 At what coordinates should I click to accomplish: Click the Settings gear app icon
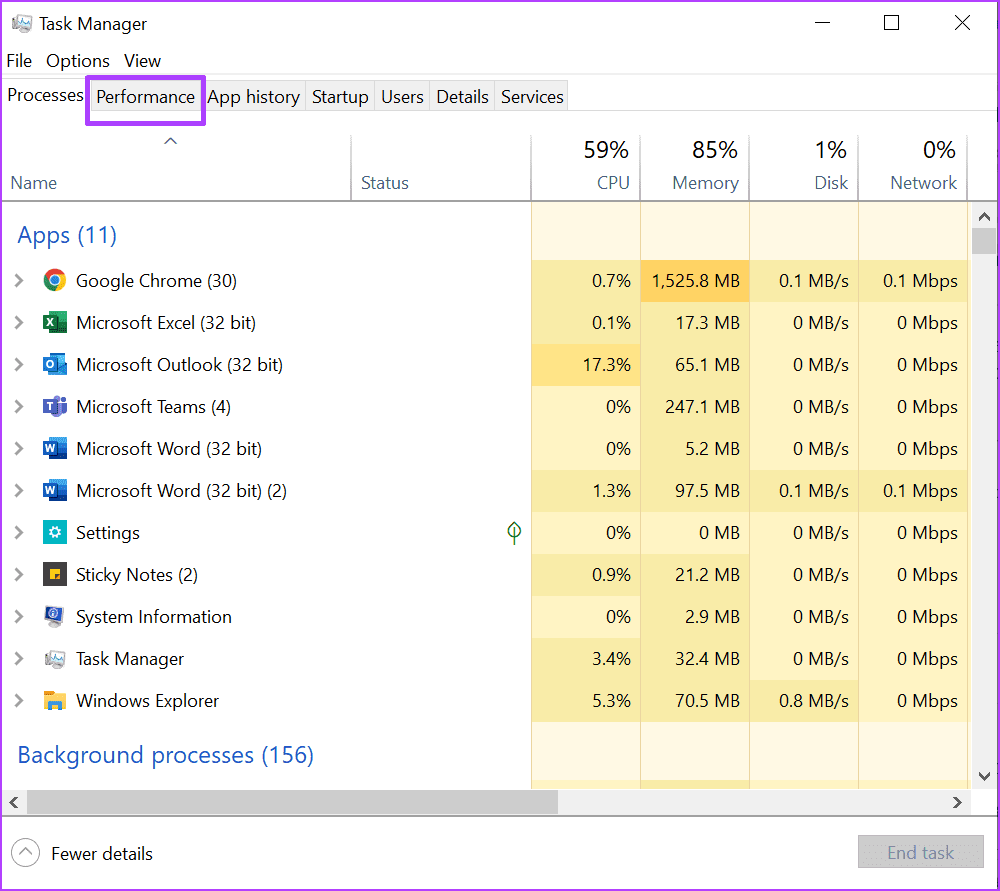(55, 533)
